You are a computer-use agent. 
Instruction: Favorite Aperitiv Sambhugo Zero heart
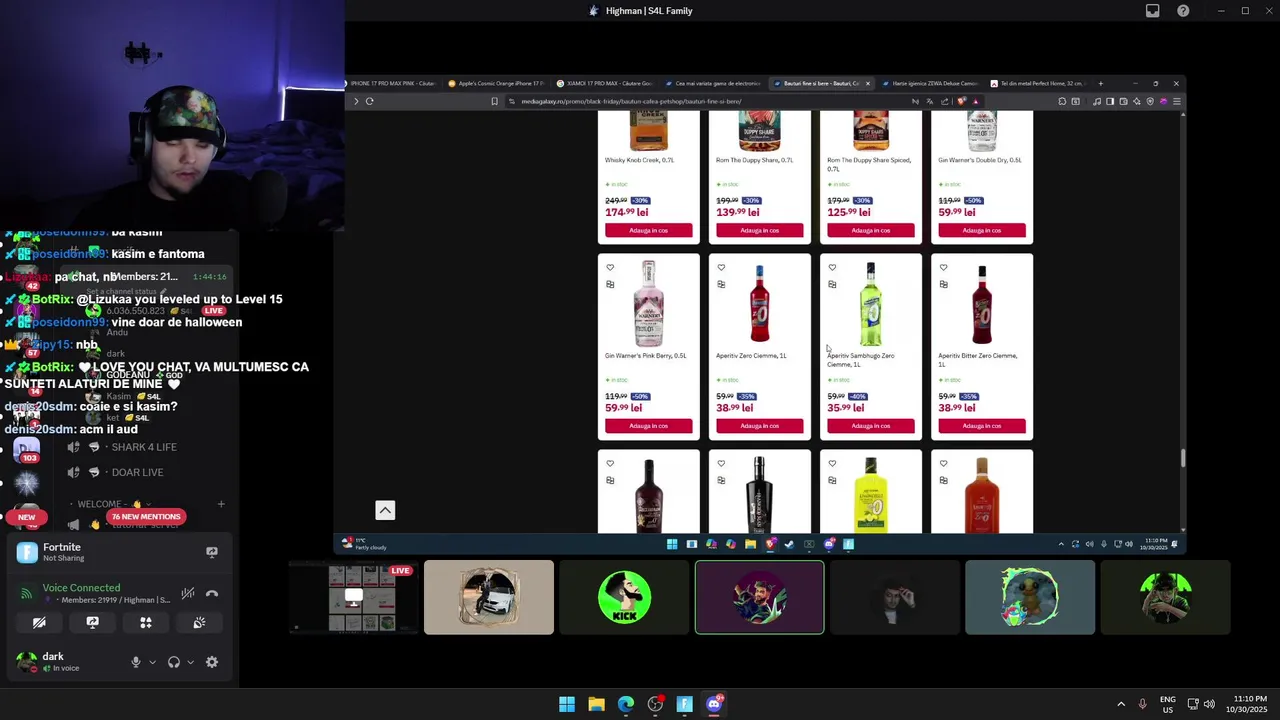coord(832,268)
